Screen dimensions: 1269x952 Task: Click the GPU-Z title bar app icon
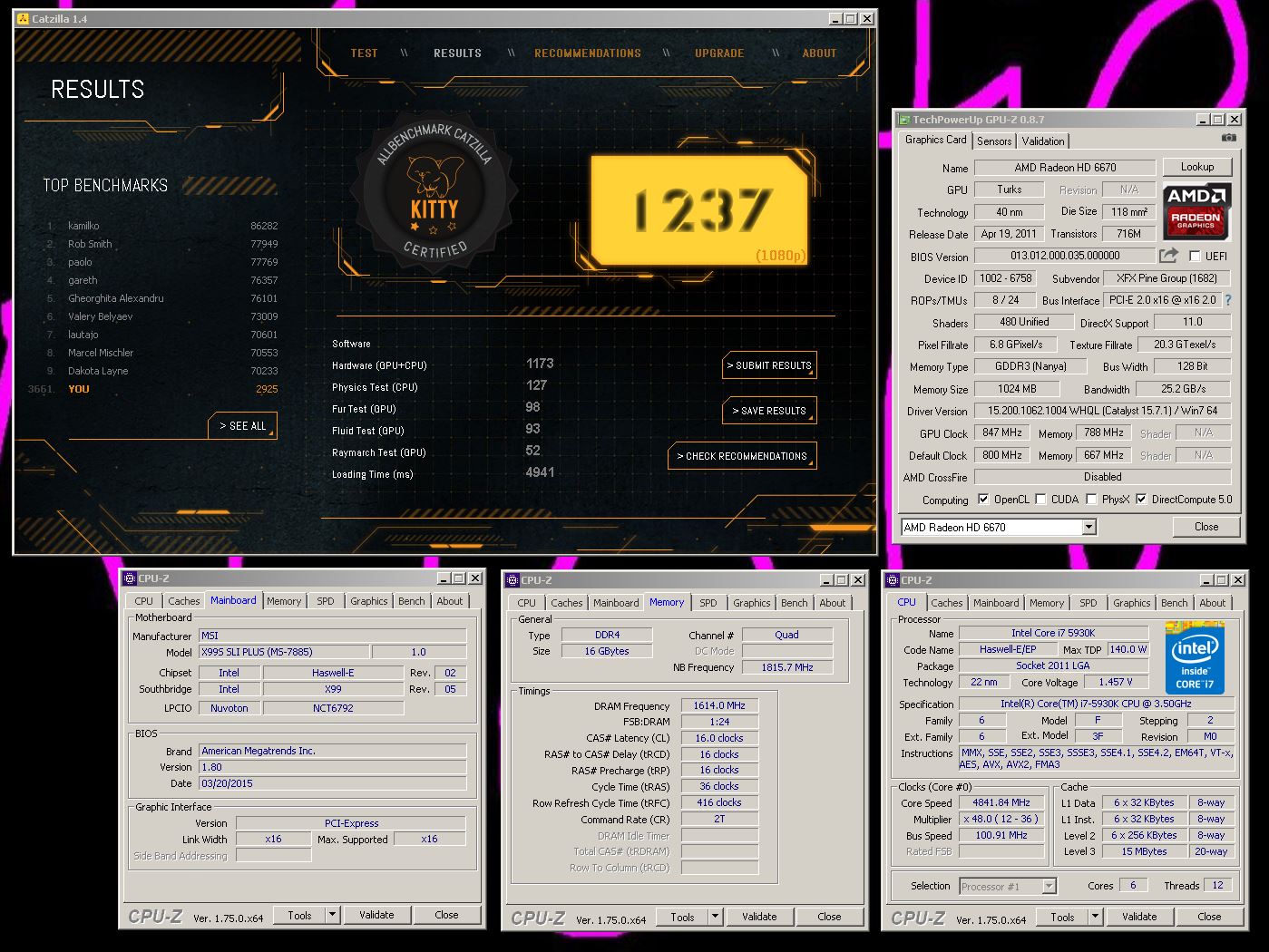click(903, 119)
